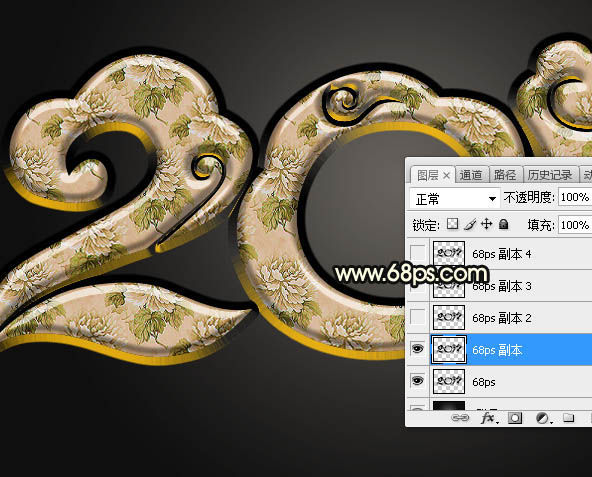Lock image pixels with the brush icon

[x=470, y=224]
